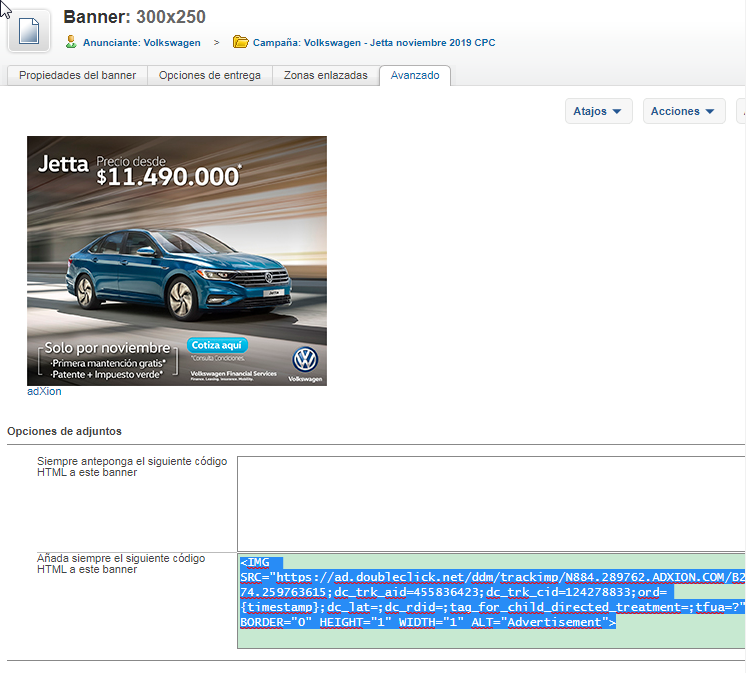746x673 pixels.
Task: Follow the adXion link below the banner
Action: tap(44, 392)
